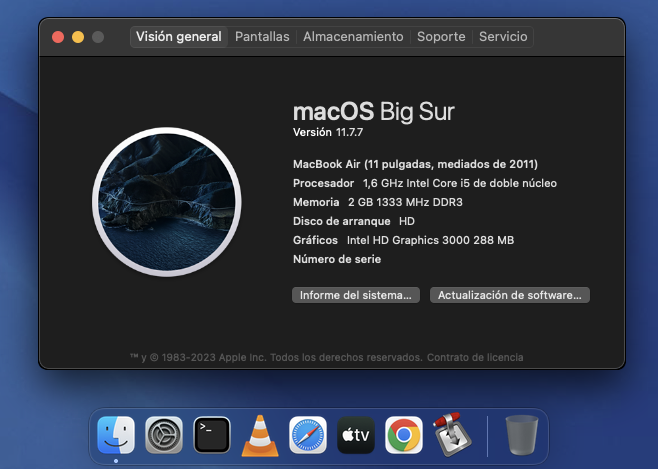Close the About This Mac window

tap(58, 37)
